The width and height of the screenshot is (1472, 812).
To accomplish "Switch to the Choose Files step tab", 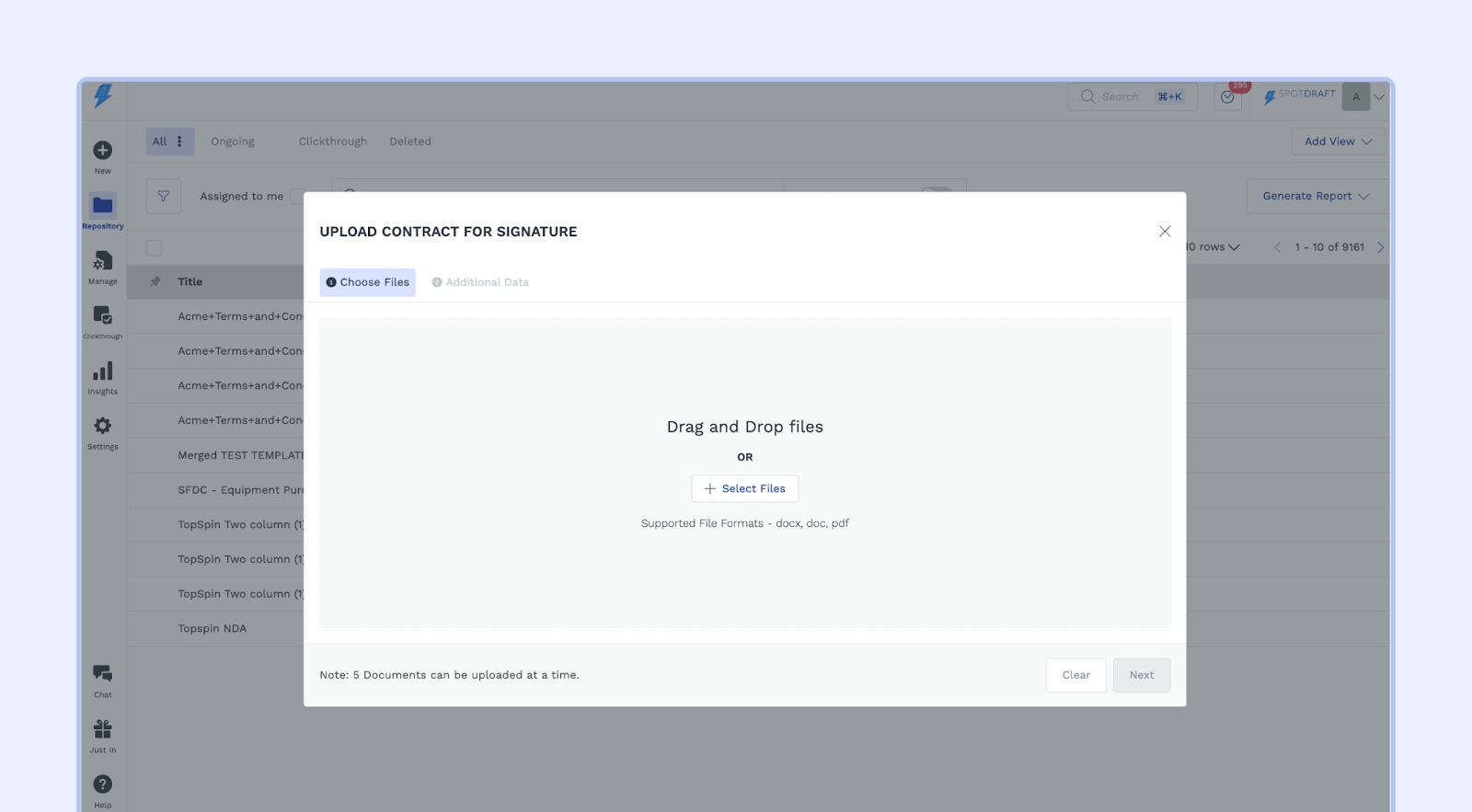I will pos(368,282).
